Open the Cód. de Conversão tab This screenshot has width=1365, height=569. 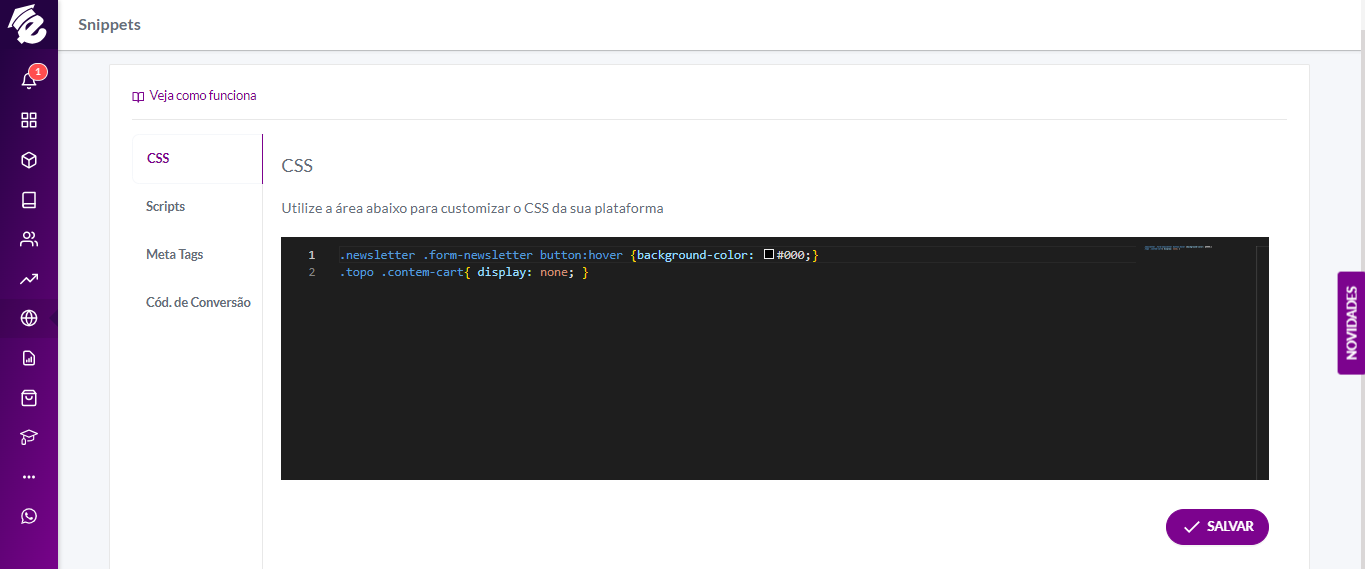point(197,302)
